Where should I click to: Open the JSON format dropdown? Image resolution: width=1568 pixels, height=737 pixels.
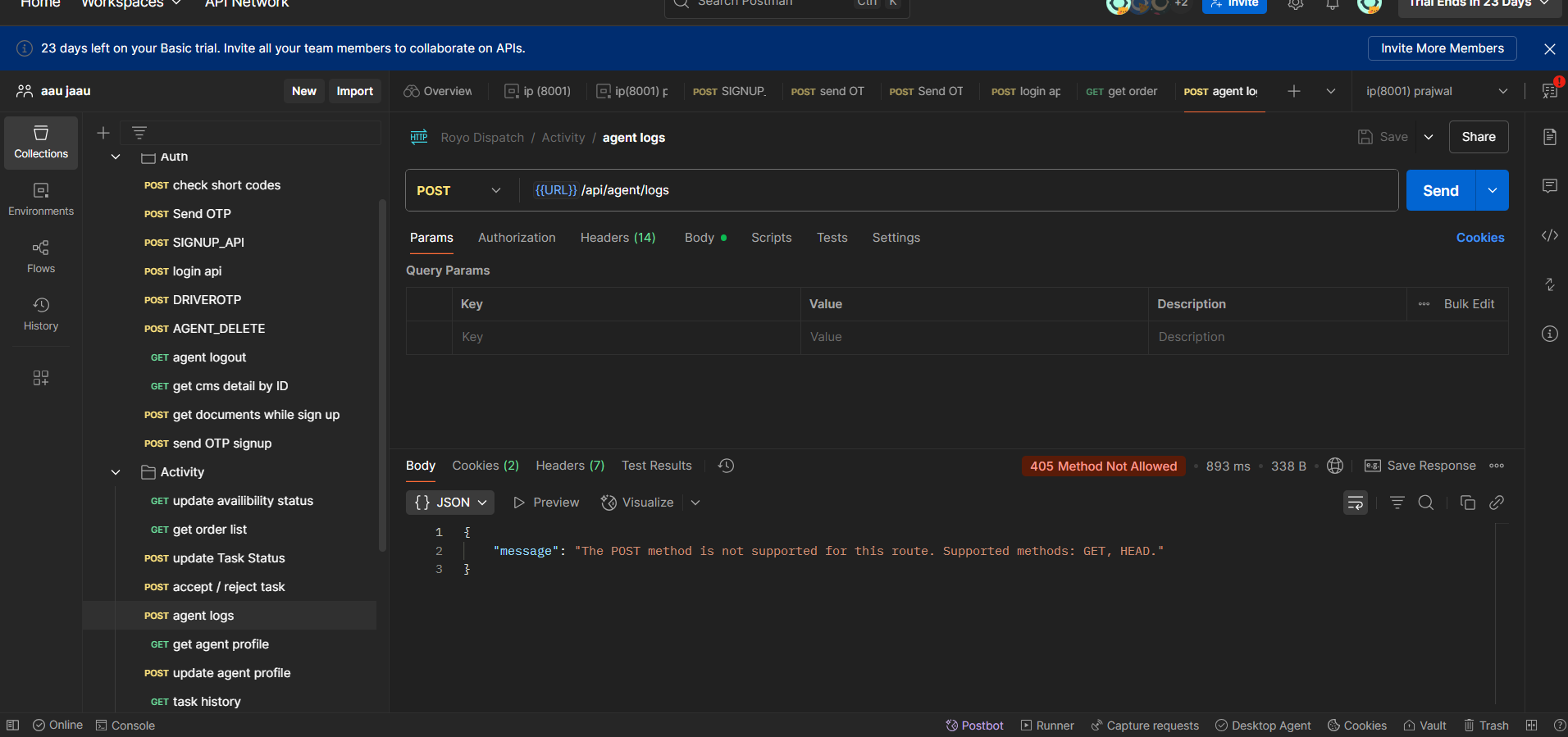(450, 503)
